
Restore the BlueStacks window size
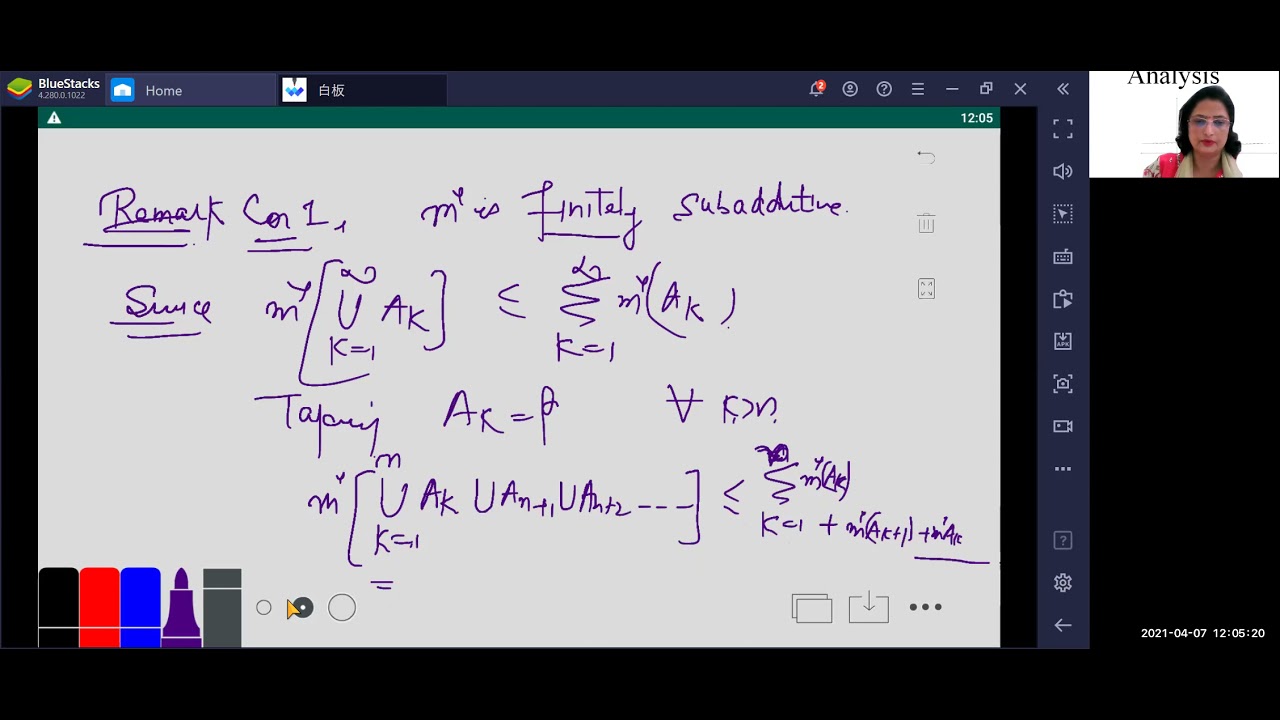(986, 89)
